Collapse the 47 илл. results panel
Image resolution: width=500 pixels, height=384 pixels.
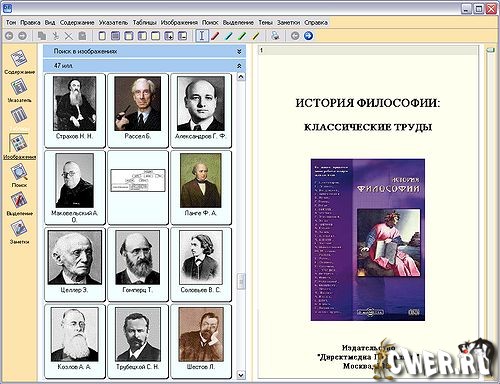(x=239, y=66)
